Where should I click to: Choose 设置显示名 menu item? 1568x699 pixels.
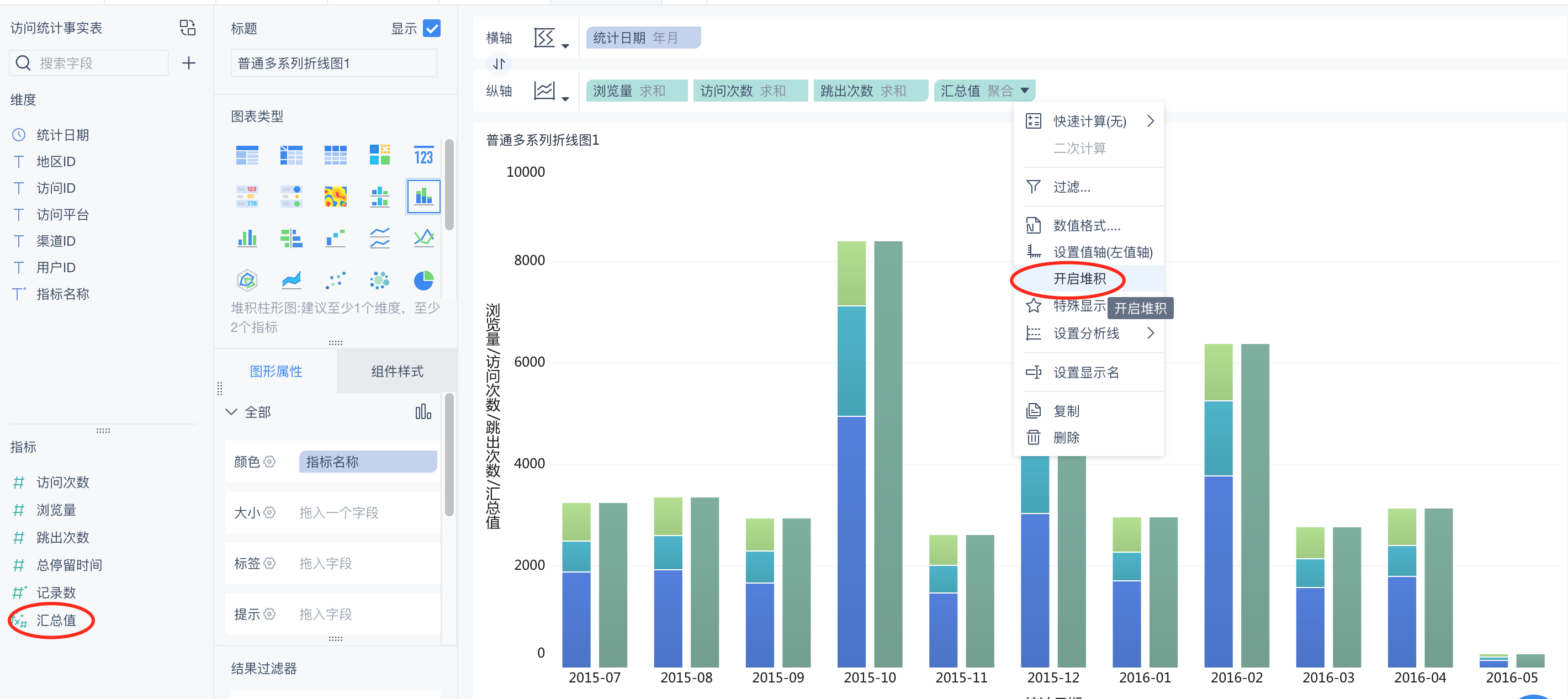pos(1088,372)
